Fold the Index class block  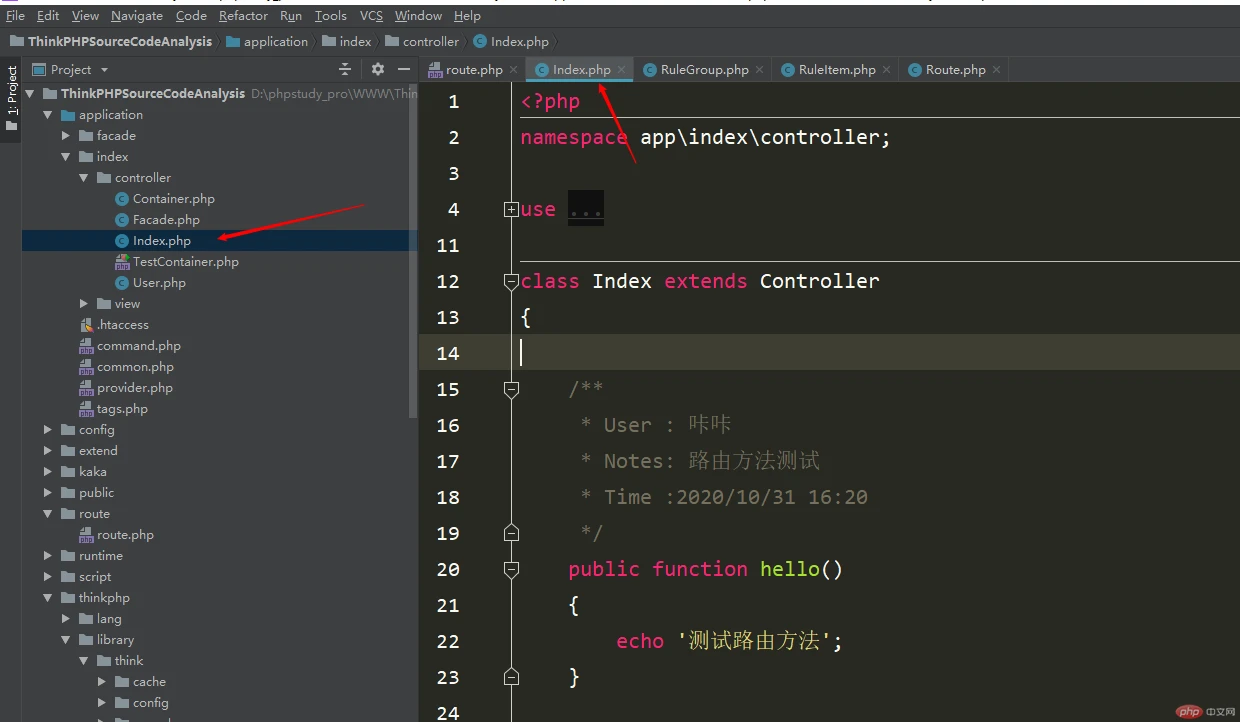click(x=511, y=282)
